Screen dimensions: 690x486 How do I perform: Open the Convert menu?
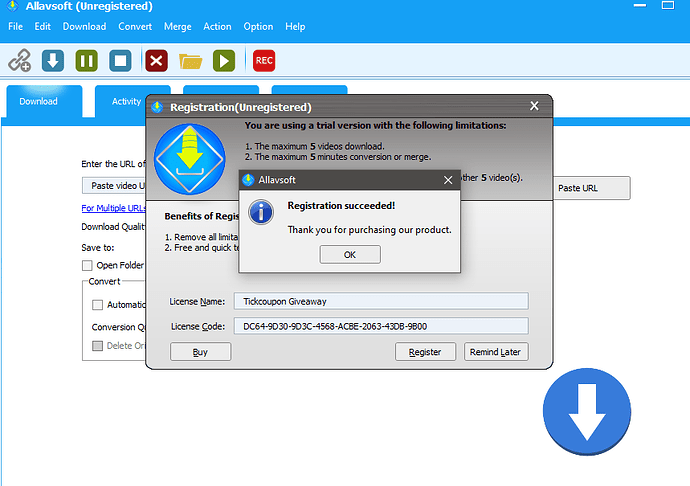135,26
